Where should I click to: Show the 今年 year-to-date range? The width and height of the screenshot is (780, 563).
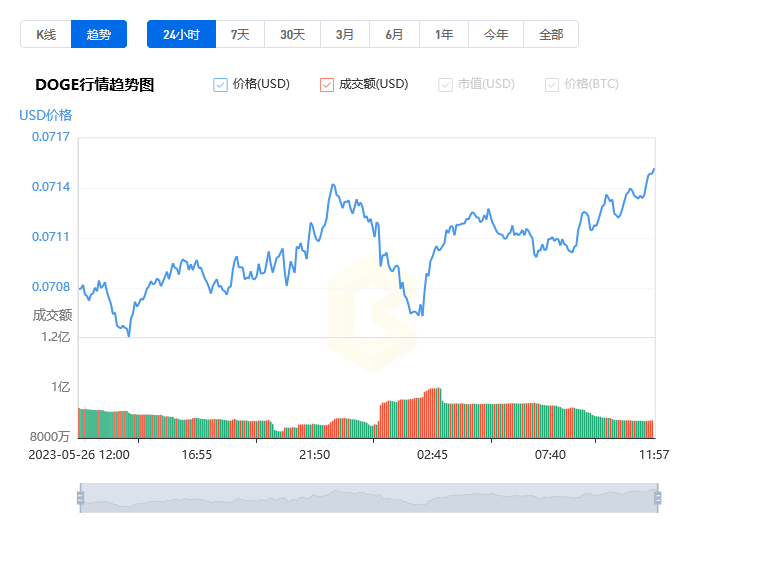[496, 34]
